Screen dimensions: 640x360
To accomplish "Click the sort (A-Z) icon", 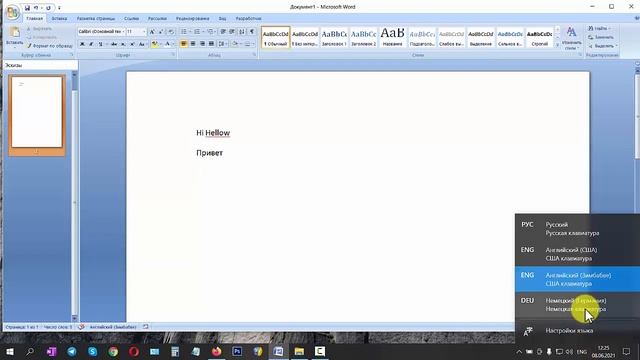I will point(242,31).
